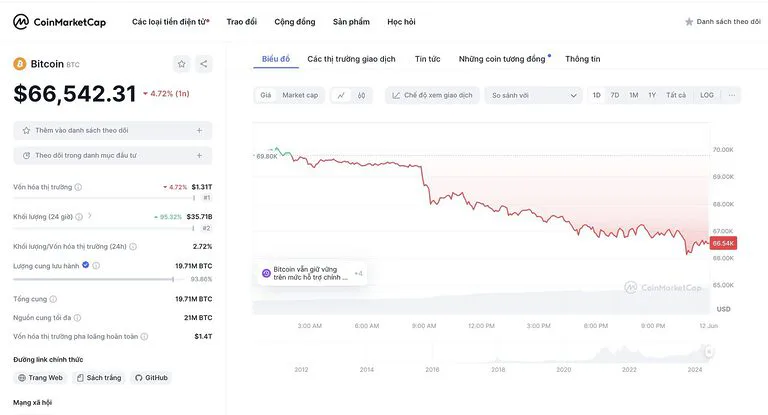Select the Market cap chart mode
This screenshot has width=768, height=415.
pyautogui.click(x=300, y=95)
